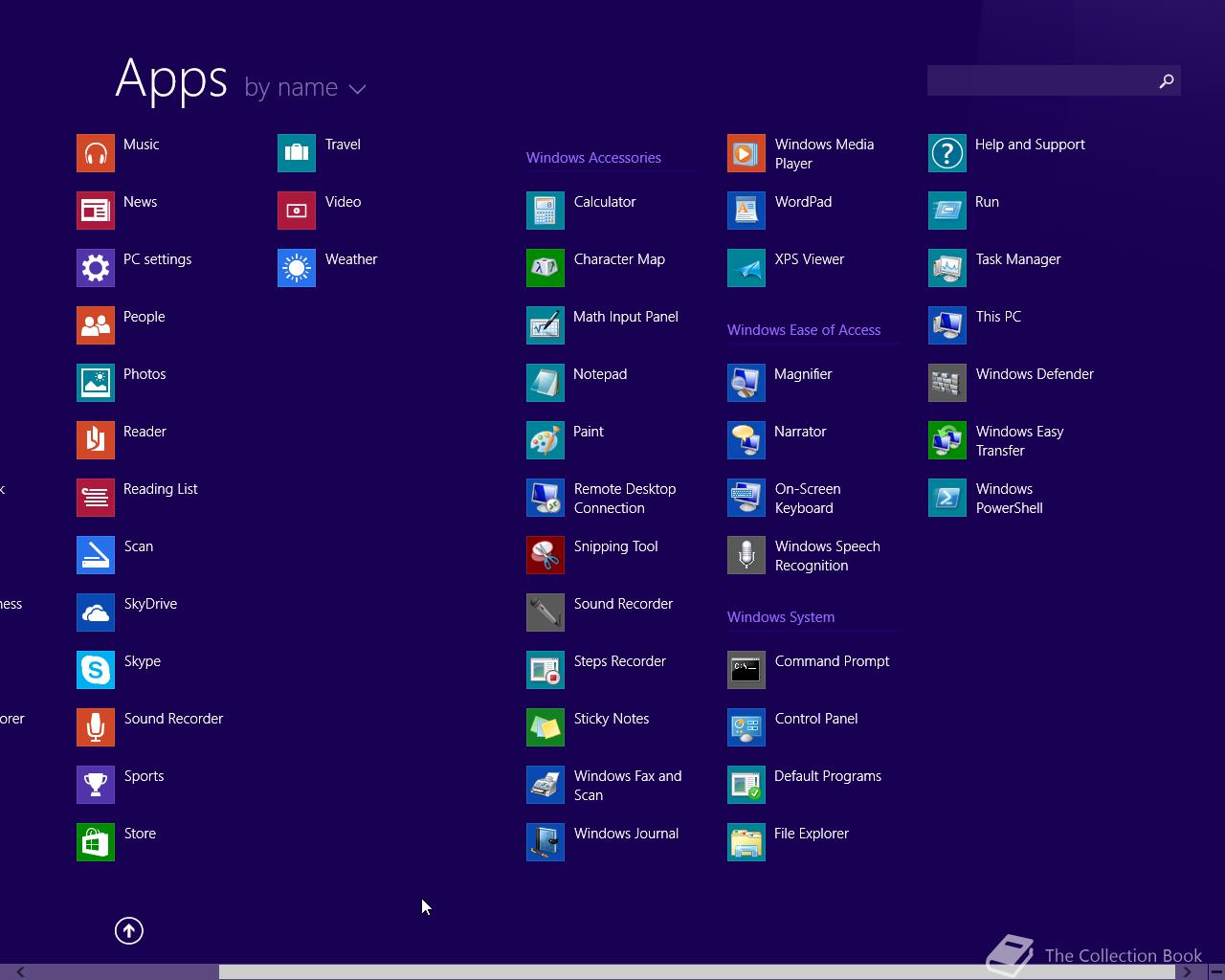Image resolution: width=1225 pixels, height=980 pixels.
Task: Open the Run dialog icon
Action: point(947,211)
